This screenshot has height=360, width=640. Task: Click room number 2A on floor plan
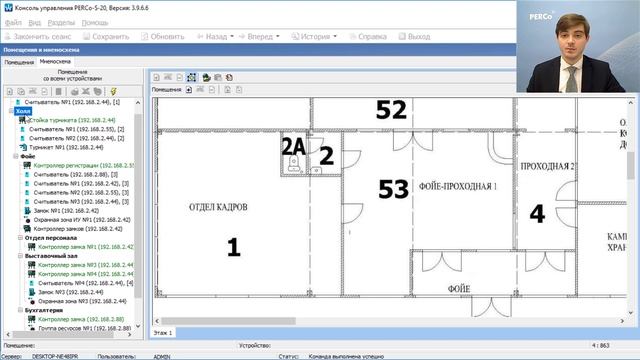(x=293, y=147)
